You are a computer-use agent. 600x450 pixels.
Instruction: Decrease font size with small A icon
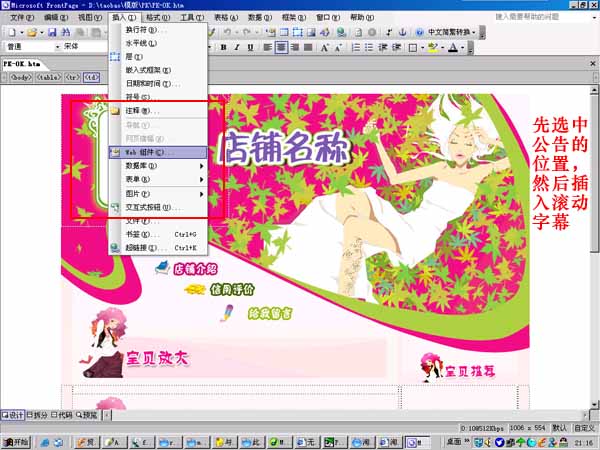[x=338, y=47]
